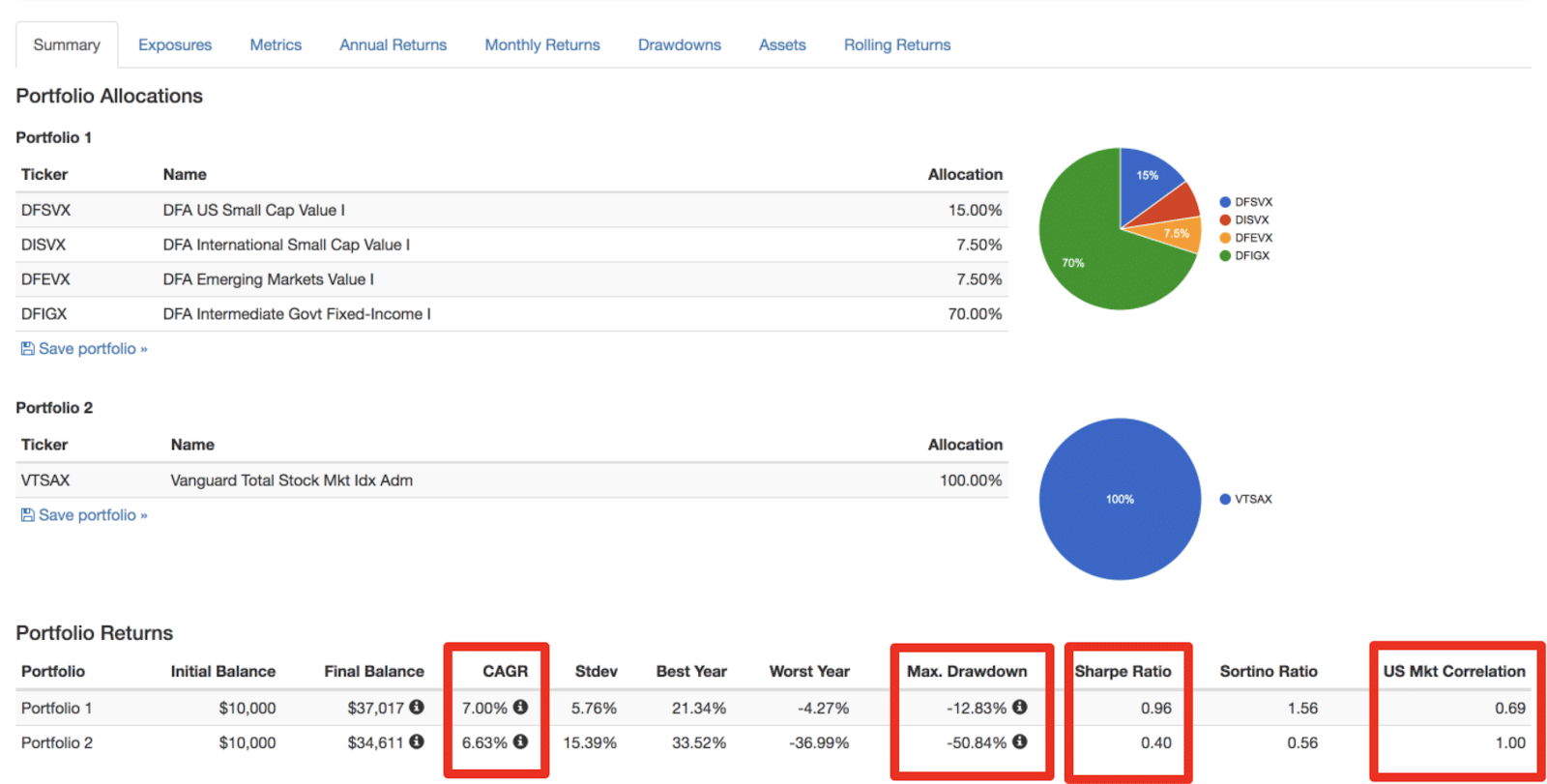Viewport: 1547px width, 784px height.
Task: Click the Sortino Ratio column header
Action: pos(1269,671)
